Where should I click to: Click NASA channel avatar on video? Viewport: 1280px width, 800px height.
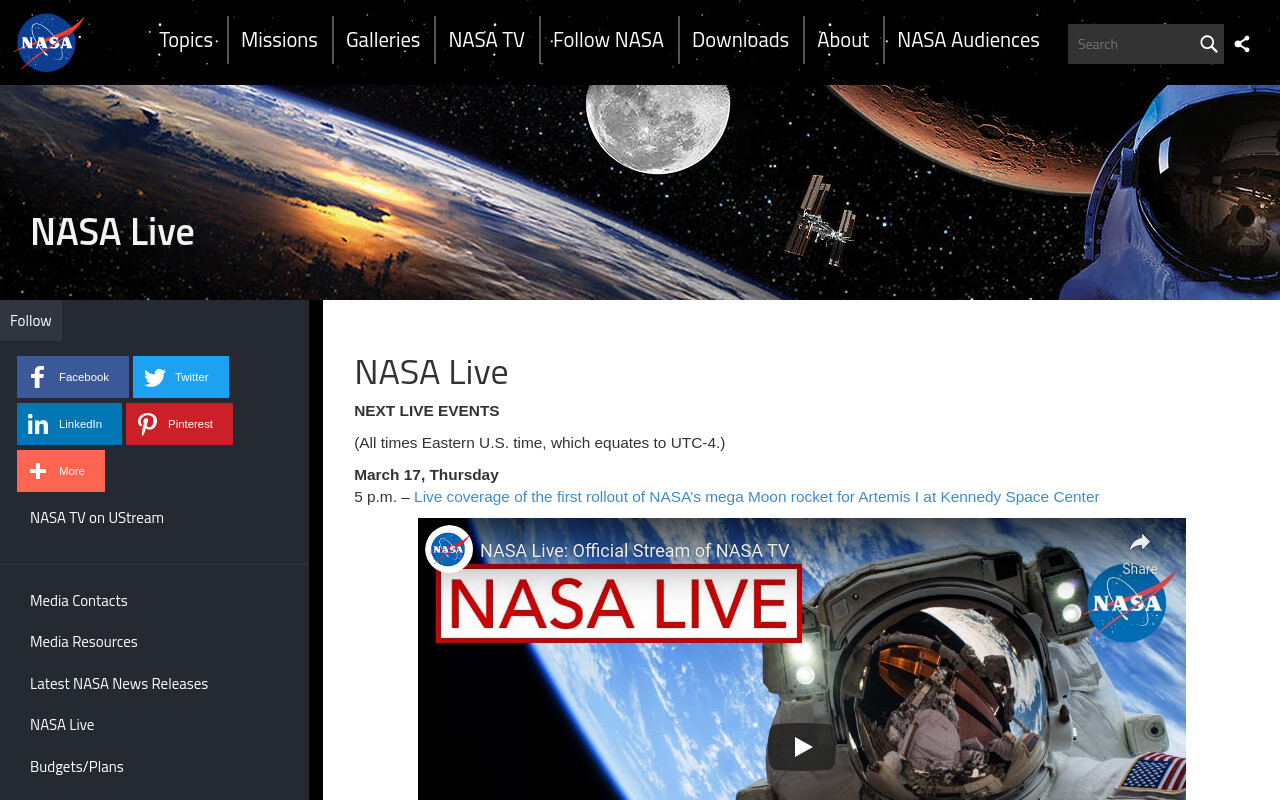pyautogui.click(x=449, y=550)
